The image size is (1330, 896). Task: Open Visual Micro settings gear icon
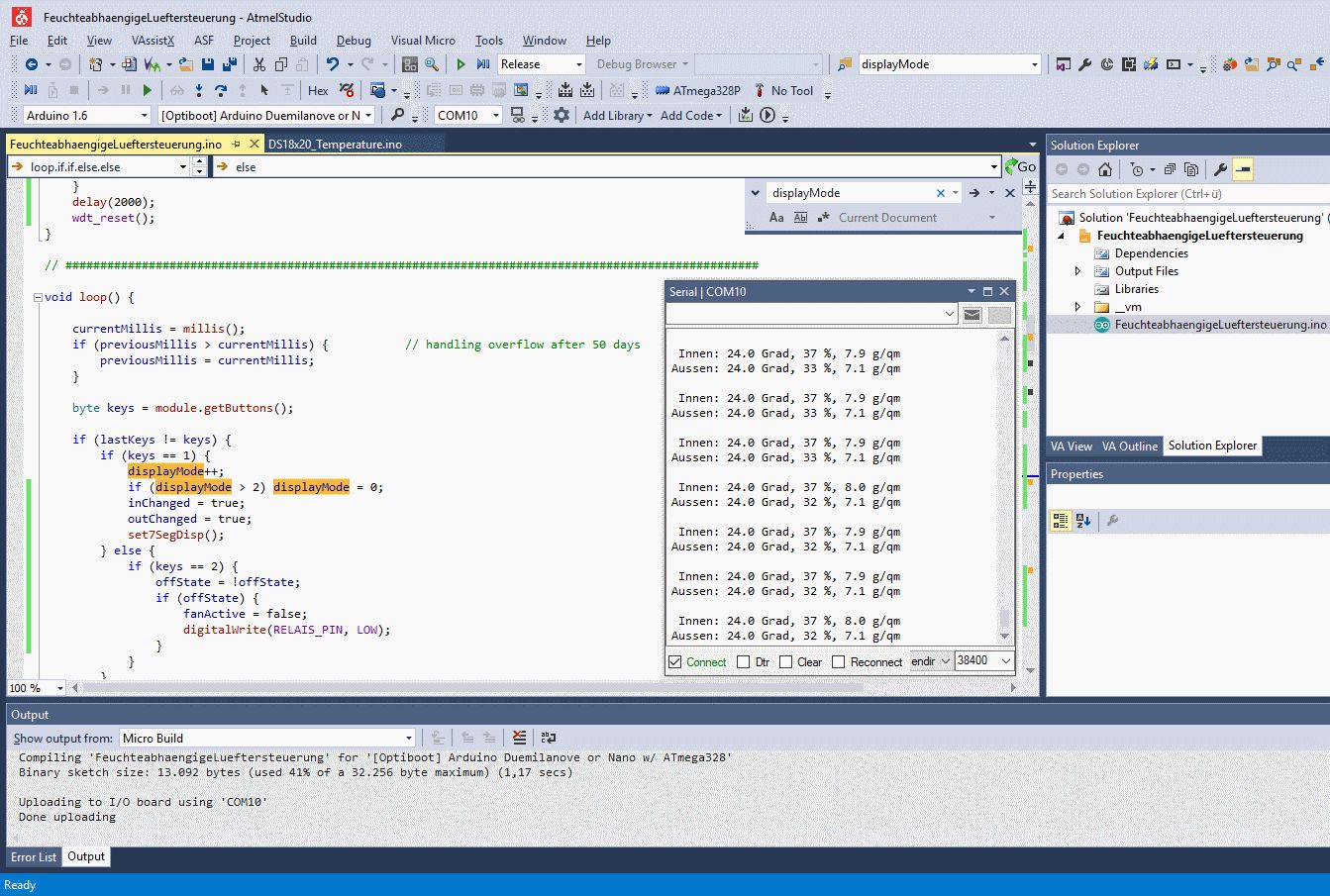point(562,116)
